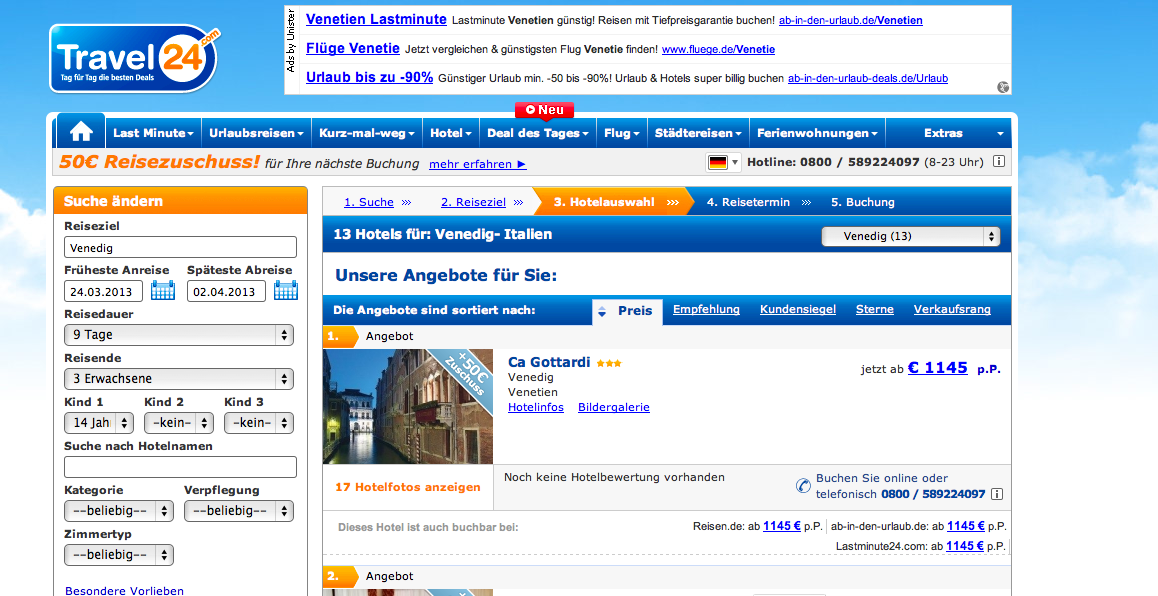Open the Reisende 3 Erwachsene dropdown
Viewport: 1158px width, 596px height.
click(179, 379)
